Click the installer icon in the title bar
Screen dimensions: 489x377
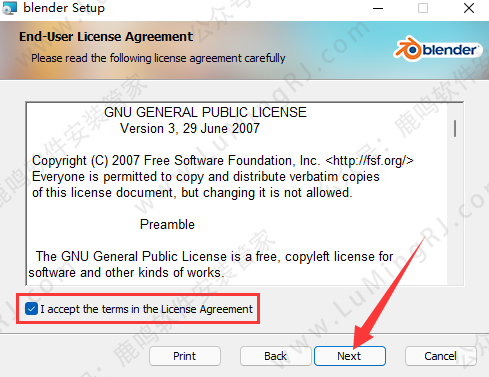pyautogui.click(x=9, y=8)
